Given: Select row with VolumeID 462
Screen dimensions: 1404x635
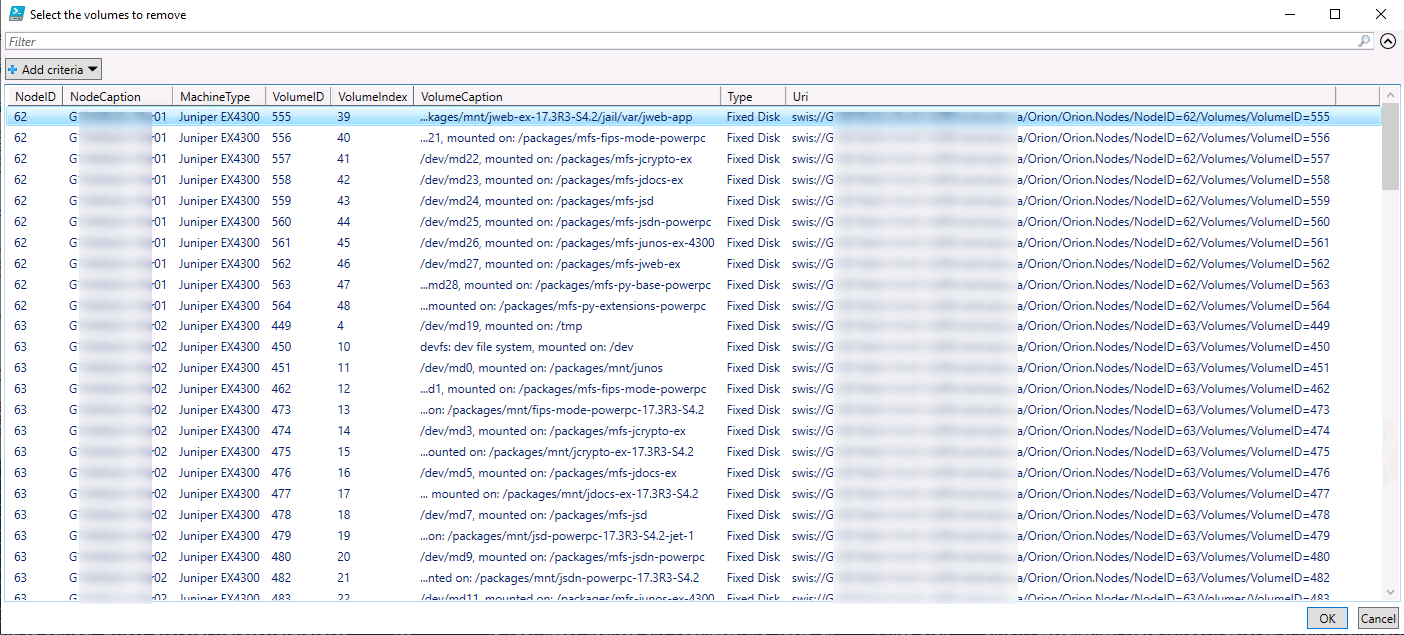Looking at the screenshot, I should coord(694,389).
